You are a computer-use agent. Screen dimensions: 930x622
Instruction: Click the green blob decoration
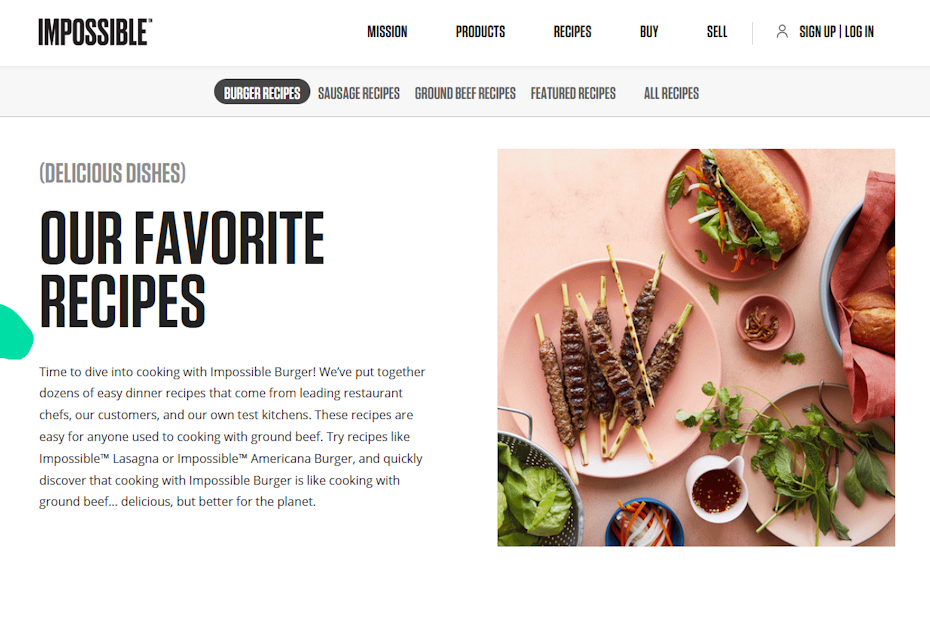point(15,332)
